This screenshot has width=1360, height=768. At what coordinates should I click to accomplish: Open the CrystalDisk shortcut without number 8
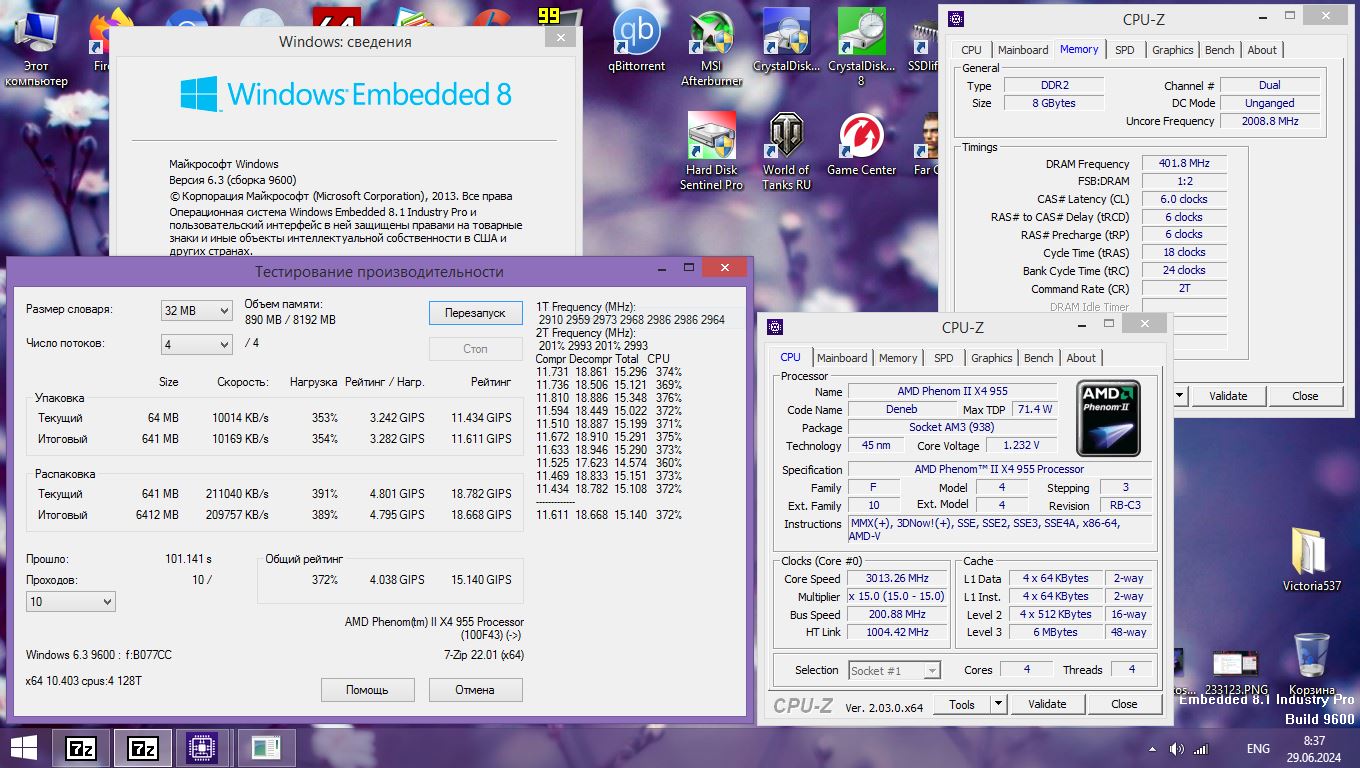[x=786, y=40]
